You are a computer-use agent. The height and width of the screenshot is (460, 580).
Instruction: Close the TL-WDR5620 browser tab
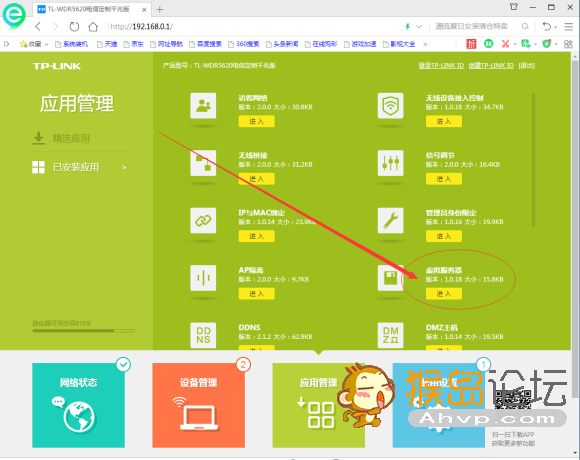point(144,10)
